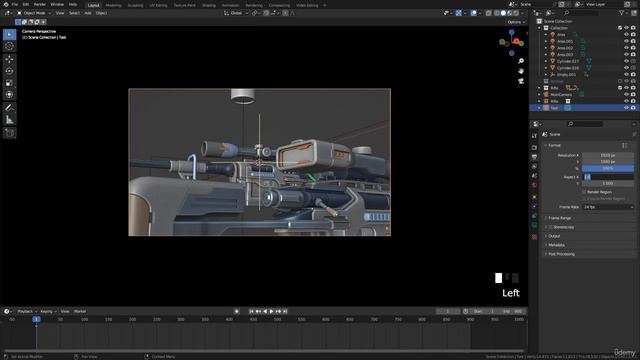Viewport: 640px width, 360px height.
Task: Switch to the UV Editing workspace tab
Action: (x=158, y=5)
